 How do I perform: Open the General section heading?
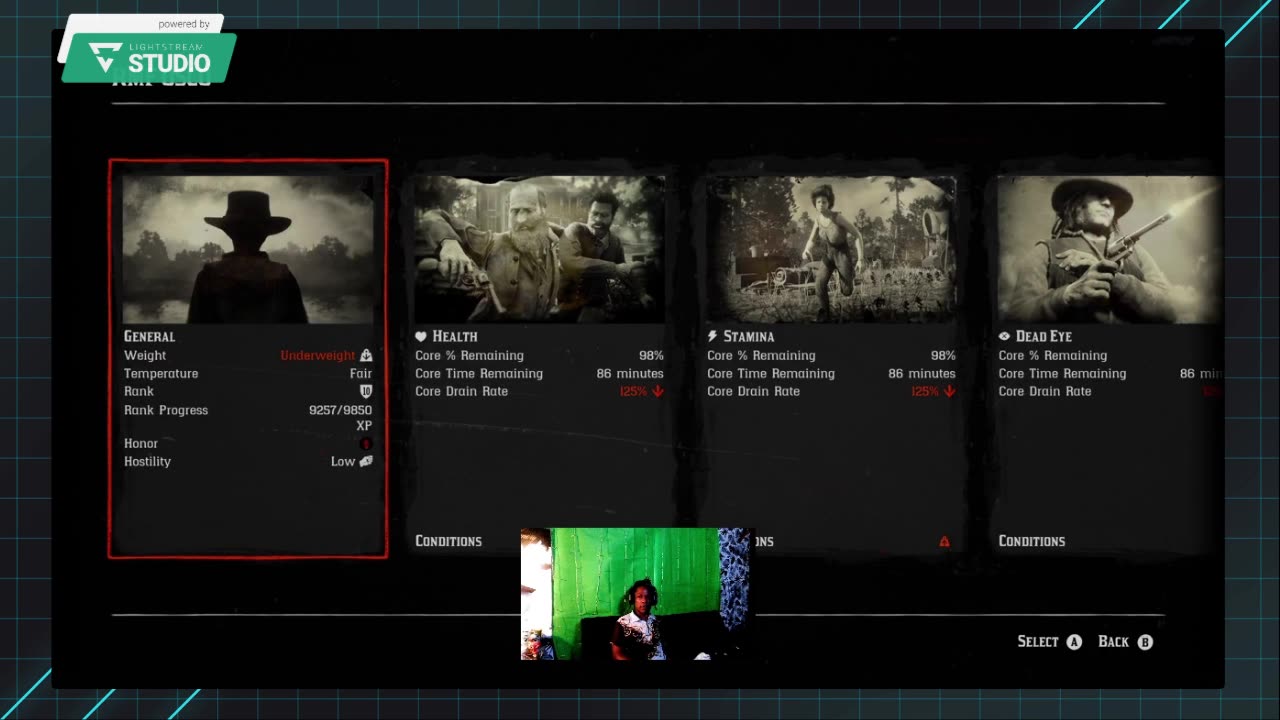pos(149,337)
